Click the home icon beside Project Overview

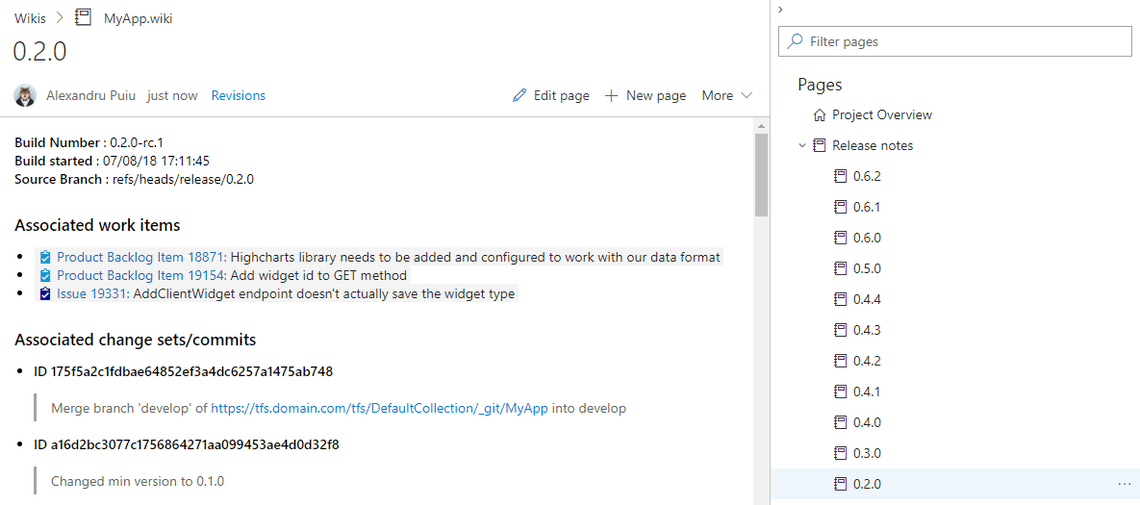819,115
